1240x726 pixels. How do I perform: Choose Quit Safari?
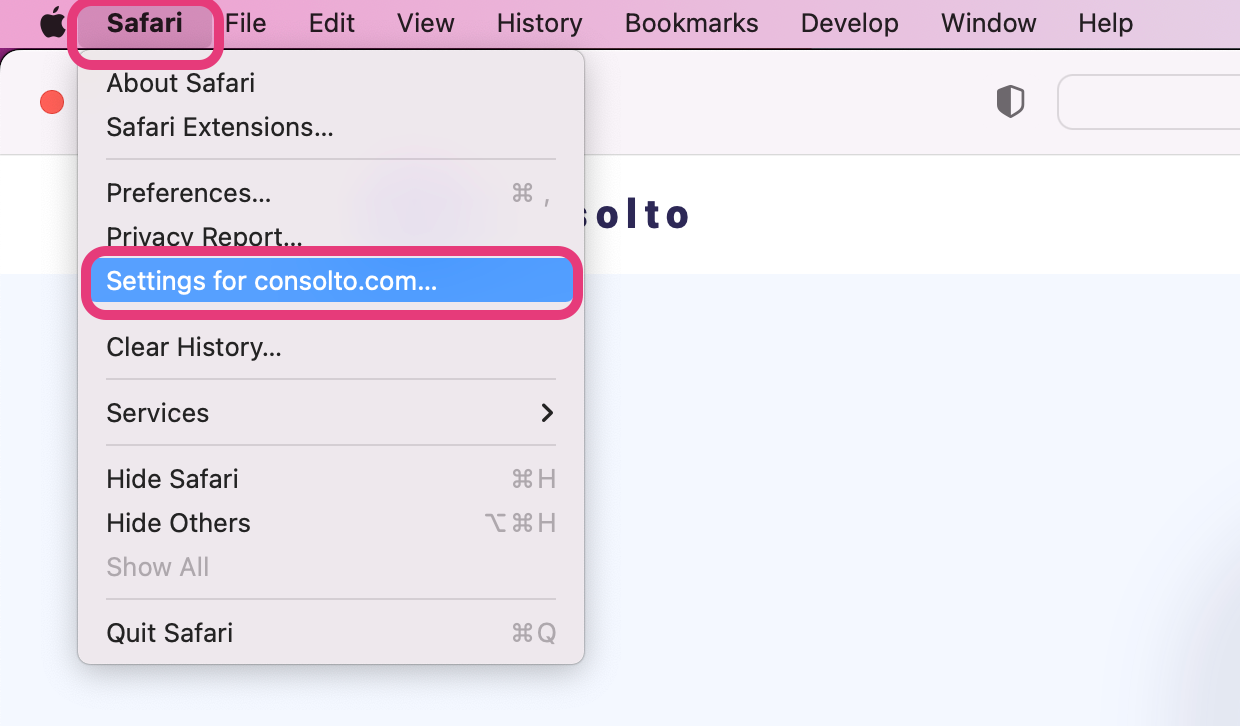[331, 633]
